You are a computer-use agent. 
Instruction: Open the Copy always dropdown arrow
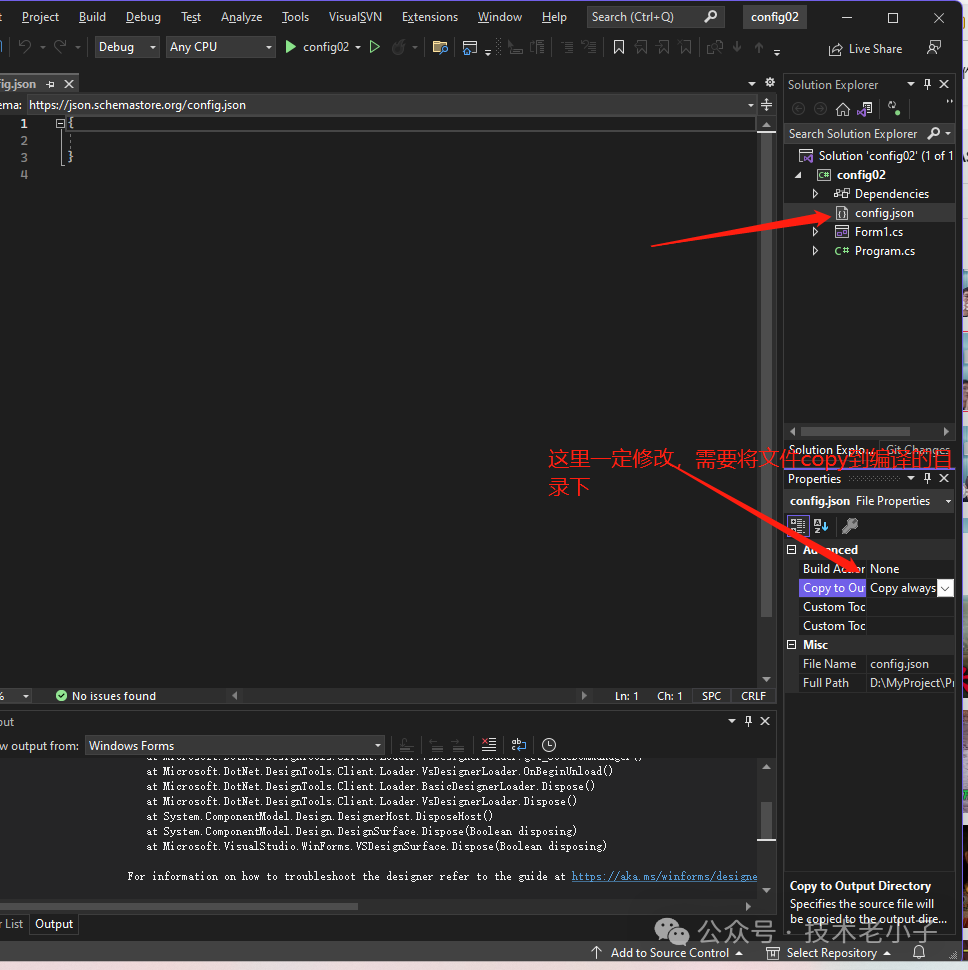pos(945,588)
